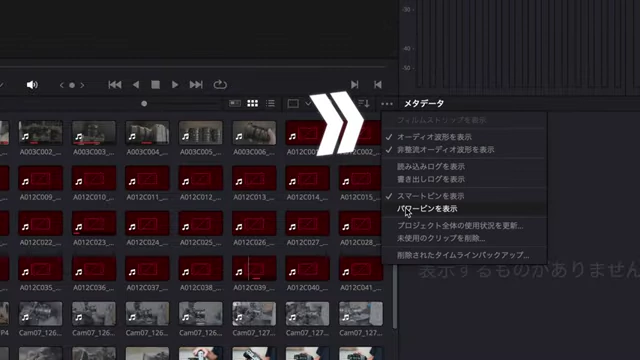
Task: Select offline clip thumbnail A012C039
Action: [254, 269]
